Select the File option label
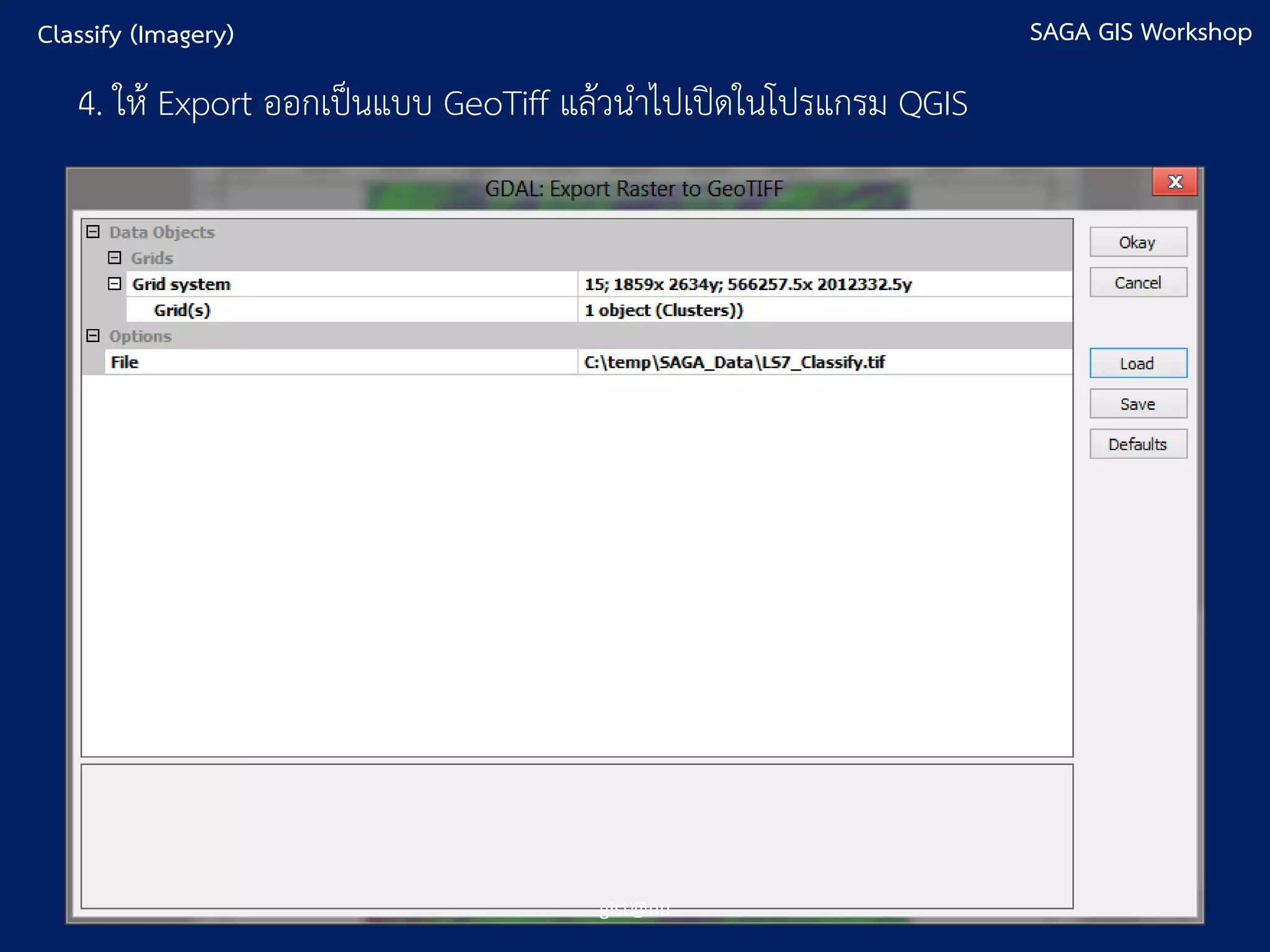This screenshot has width=1270, height=952. (x=341, y=362)
